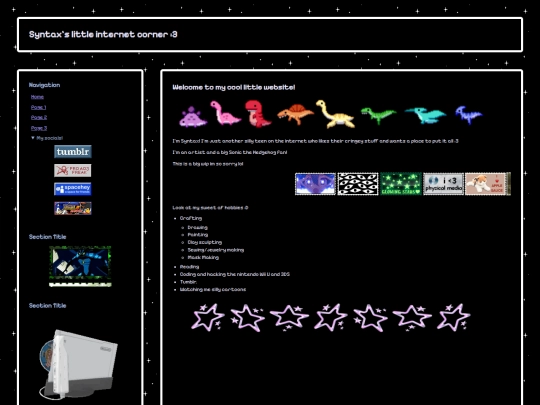Image resolution: width=540 pixels, height=405 pixels.
Task: Open Page 2 from the navigation
Action: point(39,117)
